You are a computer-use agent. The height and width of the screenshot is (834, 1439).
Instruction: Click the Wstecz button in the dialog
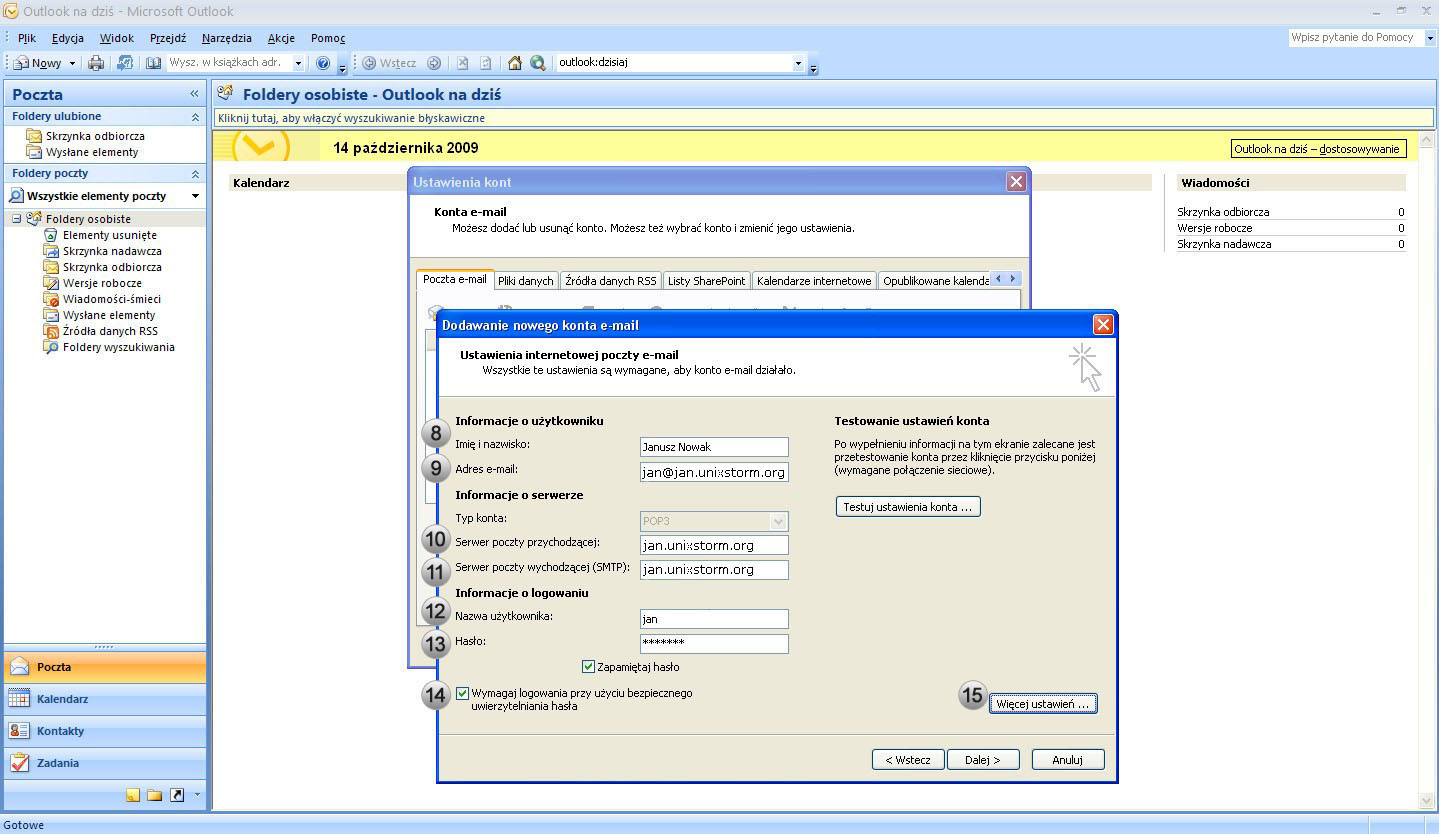(x=908, y=760)
